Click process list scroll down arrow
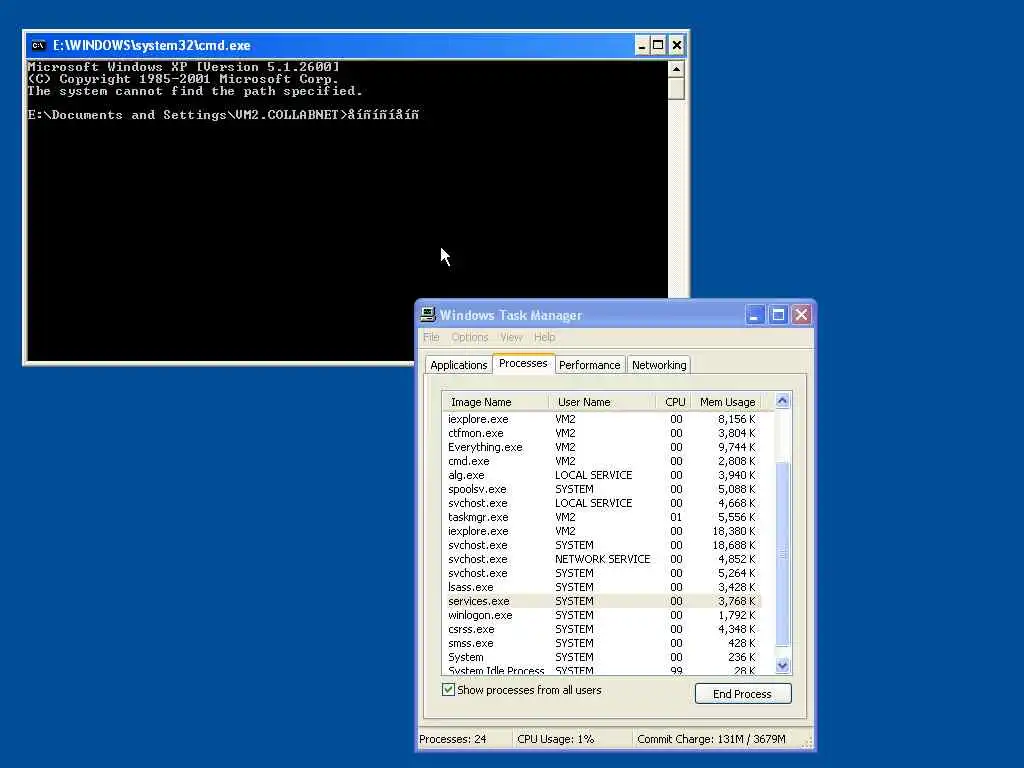 (x=782, y=665)
